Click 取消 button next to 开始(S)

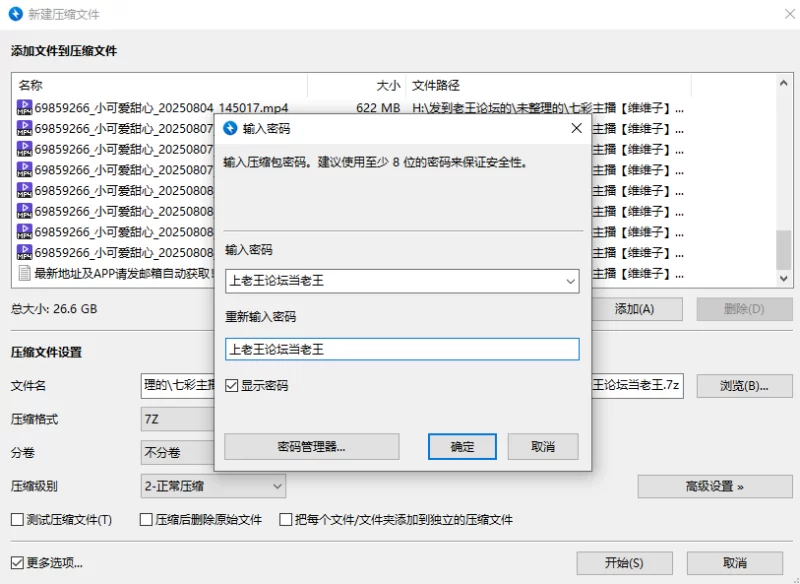pos(735,563)
